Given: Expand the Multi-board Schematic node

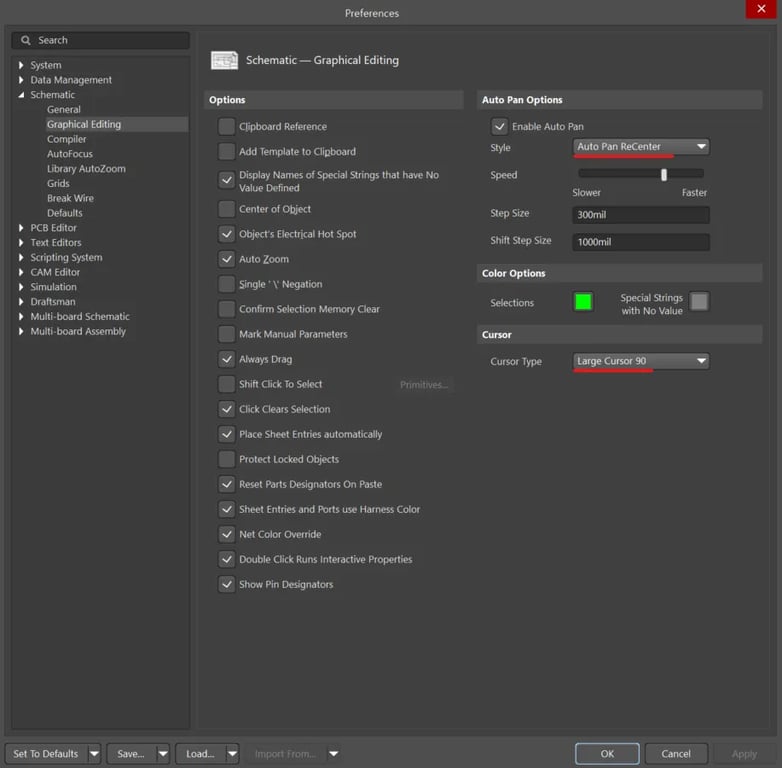Looking at the screenshot, I should click(21, 317).
